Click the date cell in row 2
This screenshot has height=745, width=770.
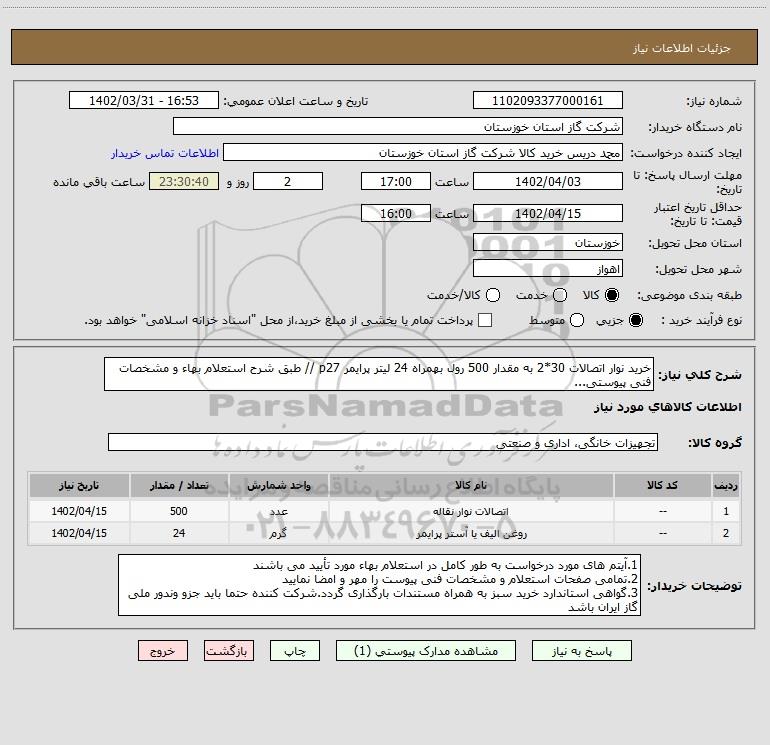pyautogui.click(x=79, y=533)
